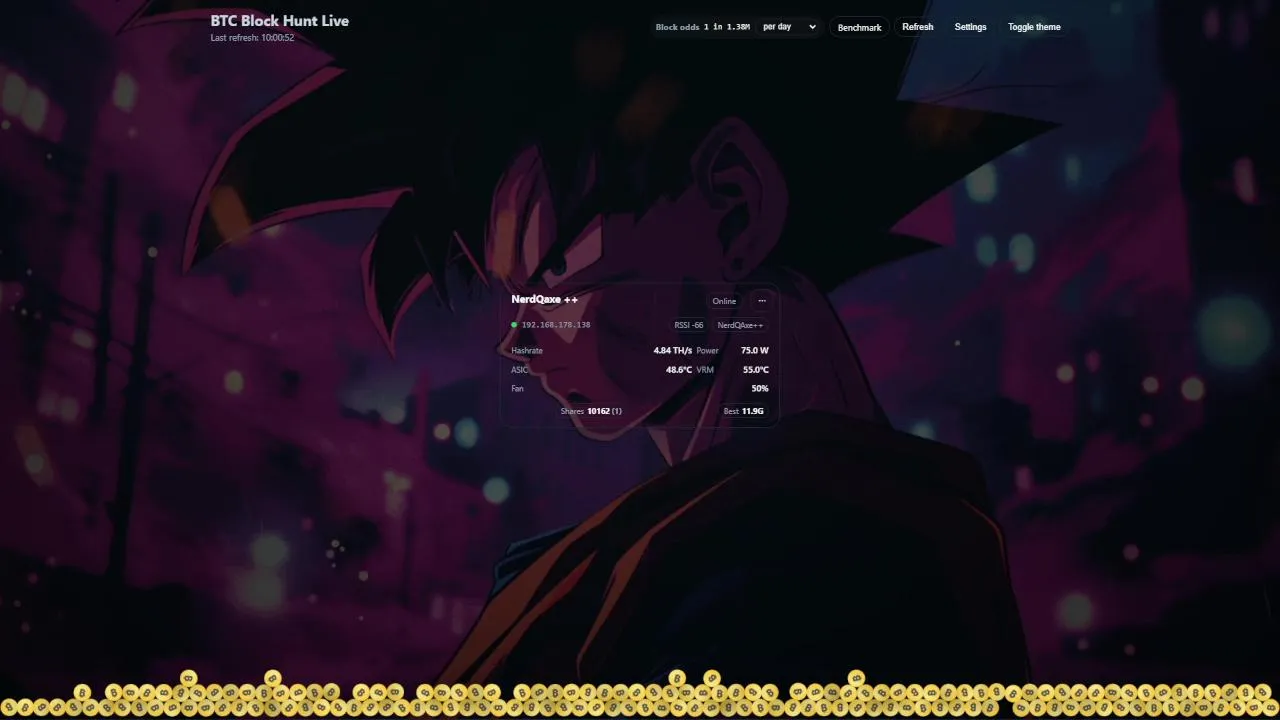Run the Benchmark

[x=859, y=27]
